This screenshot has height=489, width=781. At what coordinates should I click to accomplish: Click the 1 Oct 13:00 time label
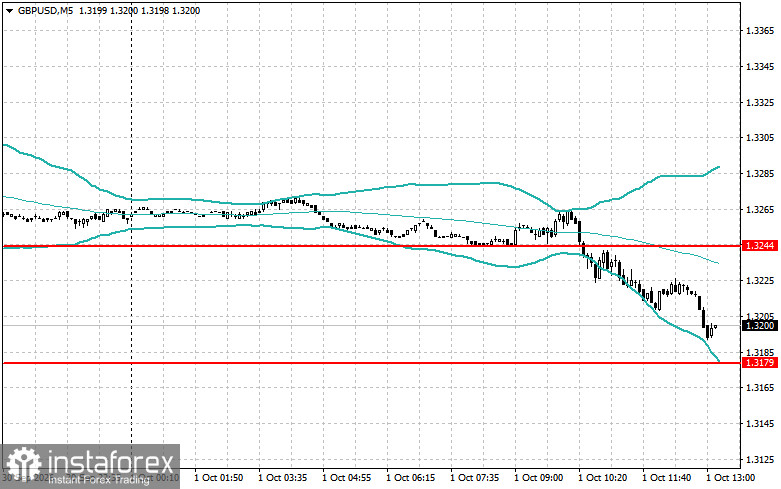tap(731, 478)
